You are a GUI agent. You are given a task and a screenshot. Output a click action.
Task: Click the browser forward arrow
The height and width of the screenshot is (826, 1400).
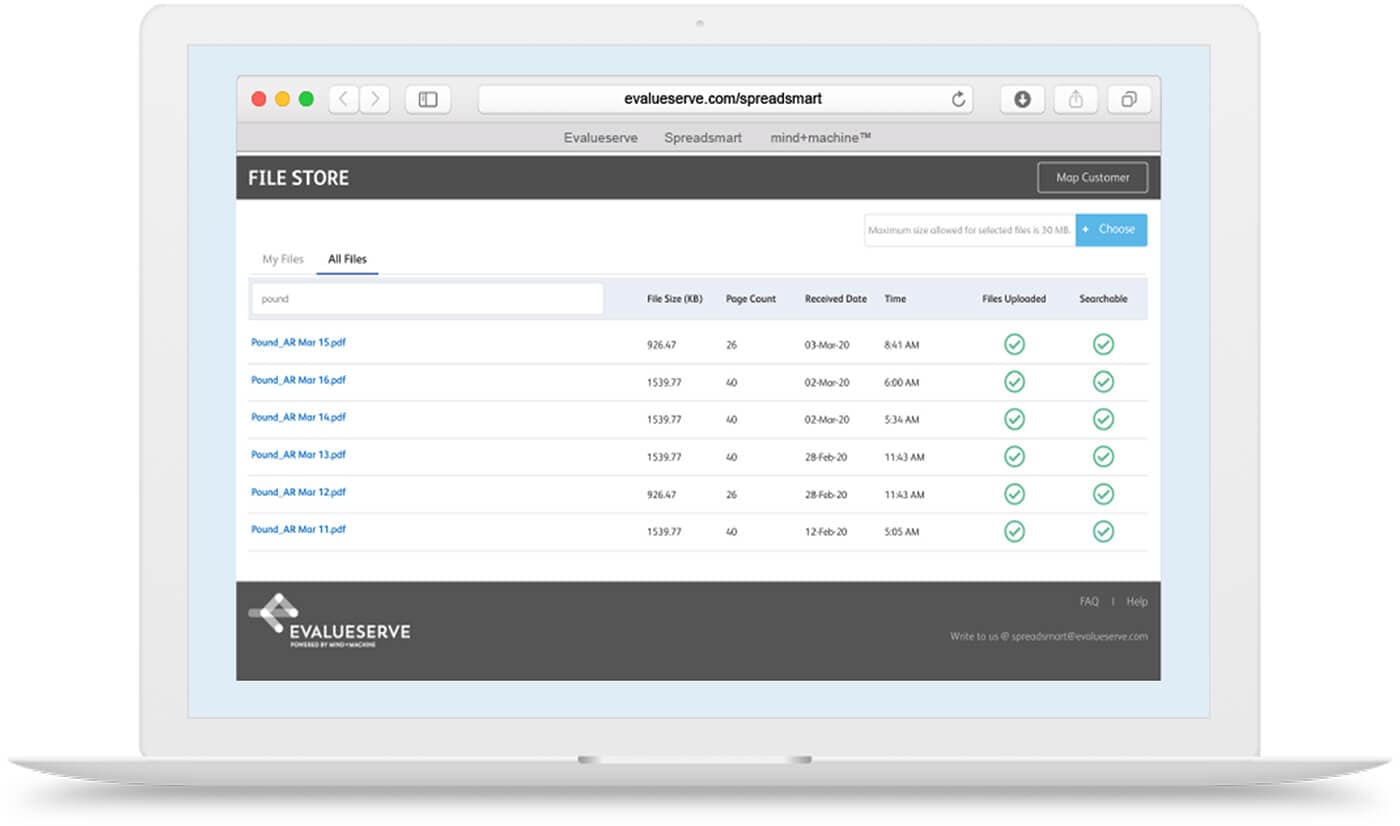(374, 99)
